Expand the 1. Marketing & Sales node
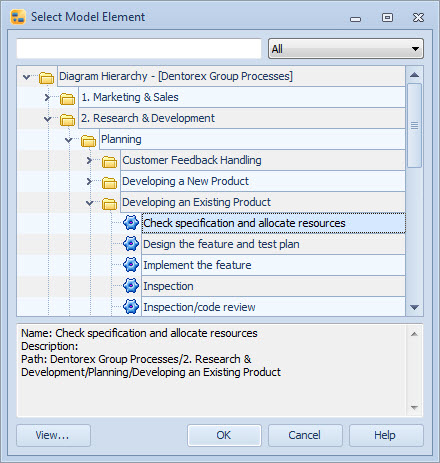440x463 pixels. [x=47, y=97]
